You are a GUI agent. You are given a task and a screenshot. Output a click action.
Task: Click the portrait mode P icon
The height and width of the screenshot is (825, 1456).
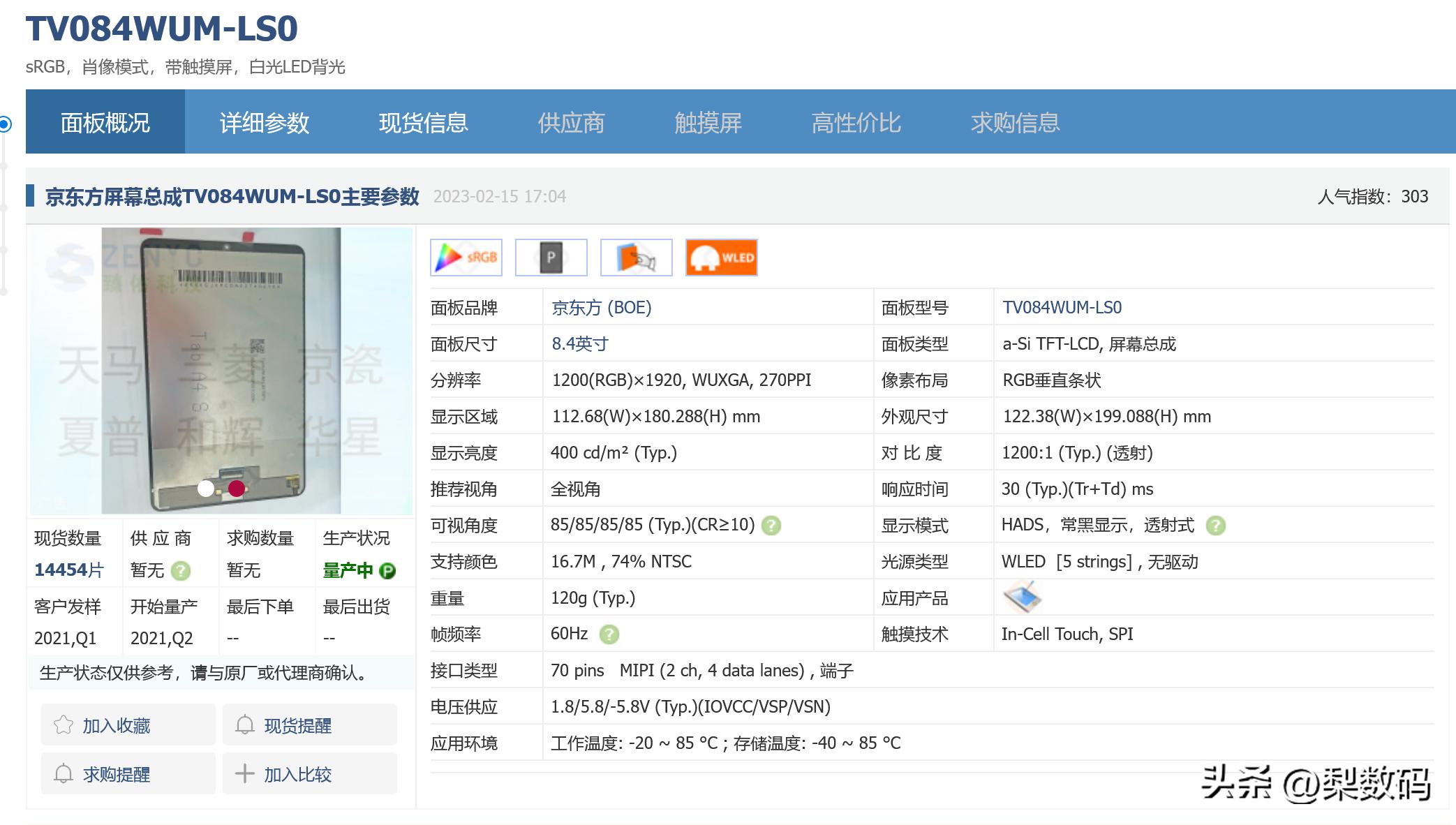click(x=551, y=258)
